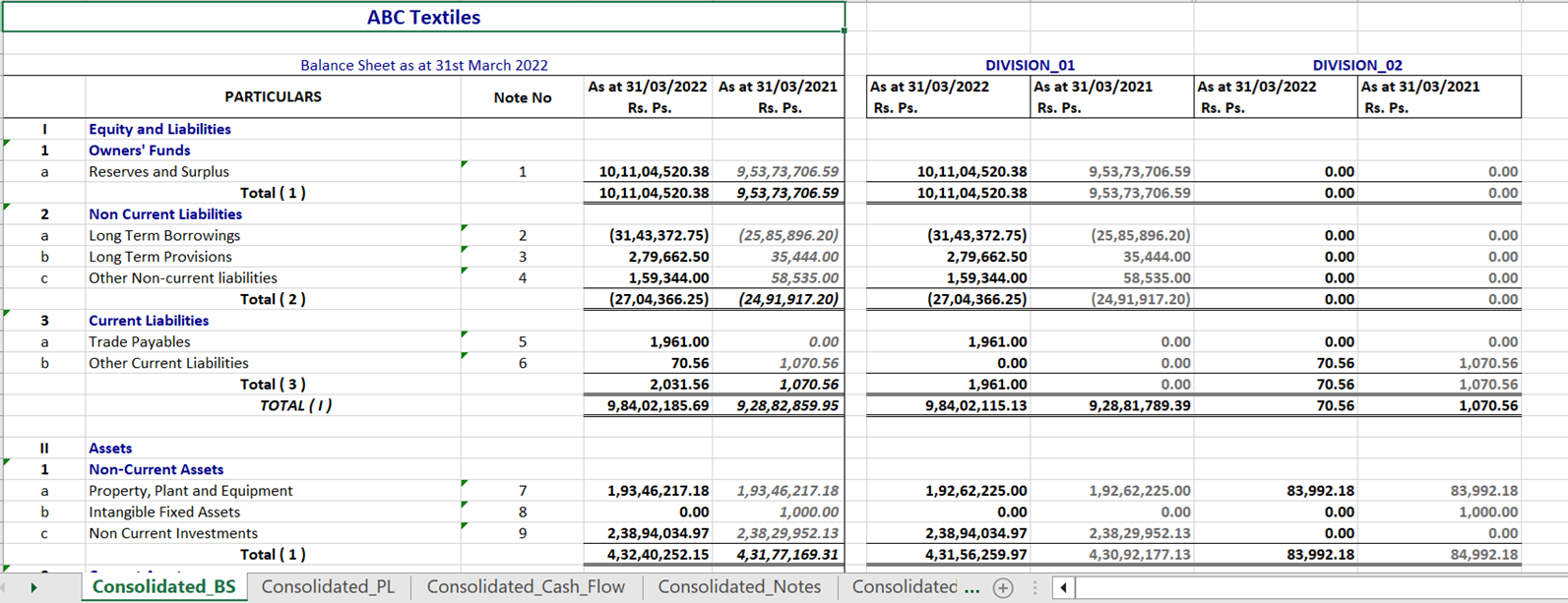Screen dimensions: 1568x603
Task: Select Property, Plant and Equipment label
Action: click(190, 491)
